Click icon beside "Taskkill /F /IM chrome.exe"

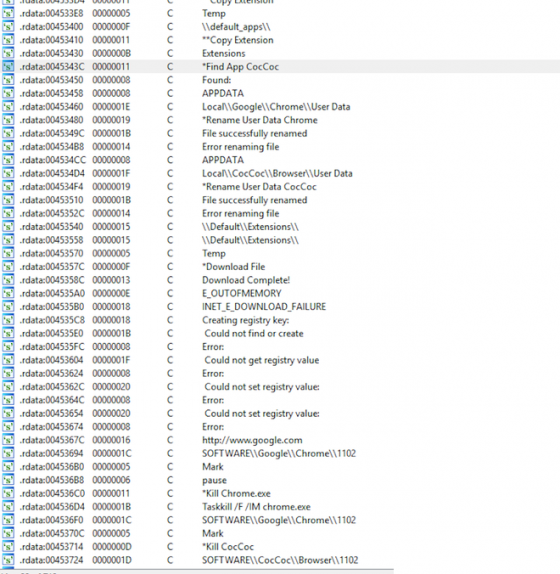click(x=8, y=507)
